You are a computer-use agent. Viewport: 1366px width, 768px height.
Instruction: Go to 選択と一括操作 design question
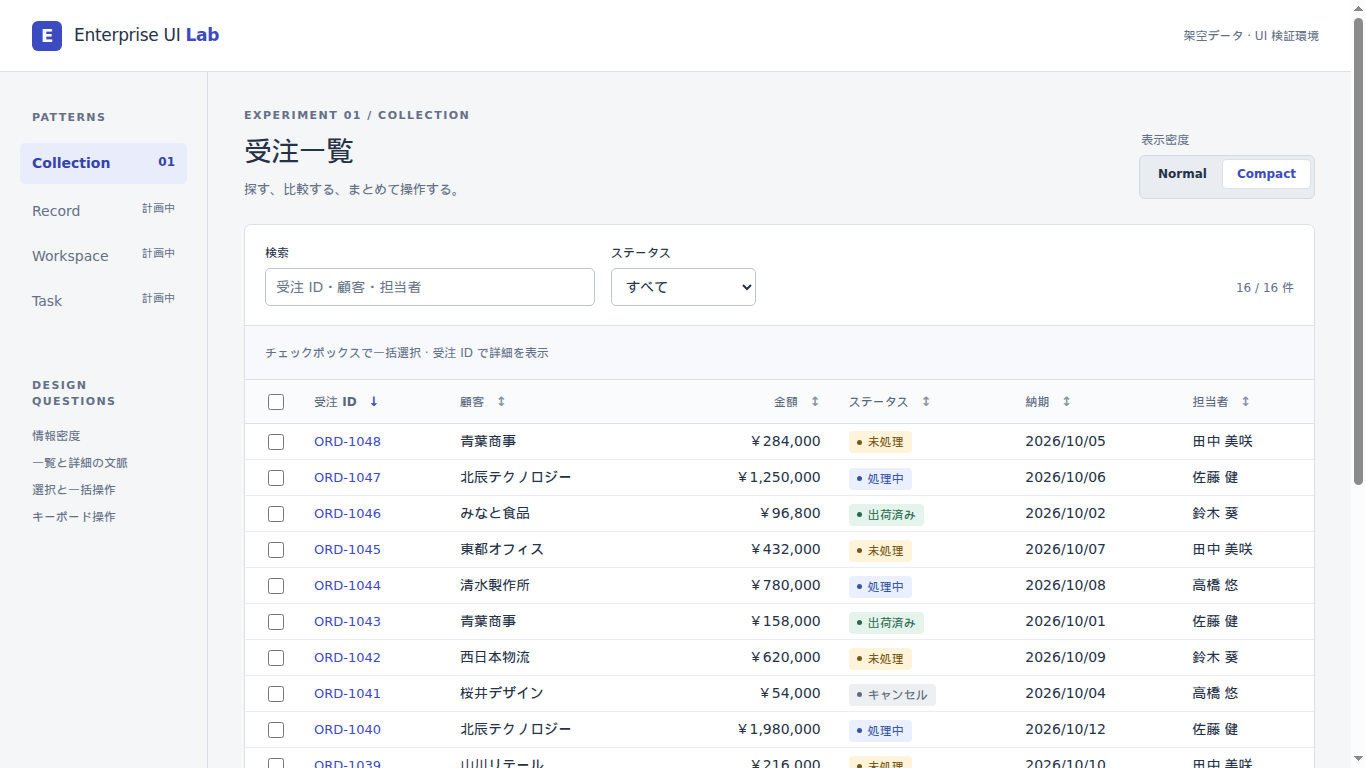74,490
